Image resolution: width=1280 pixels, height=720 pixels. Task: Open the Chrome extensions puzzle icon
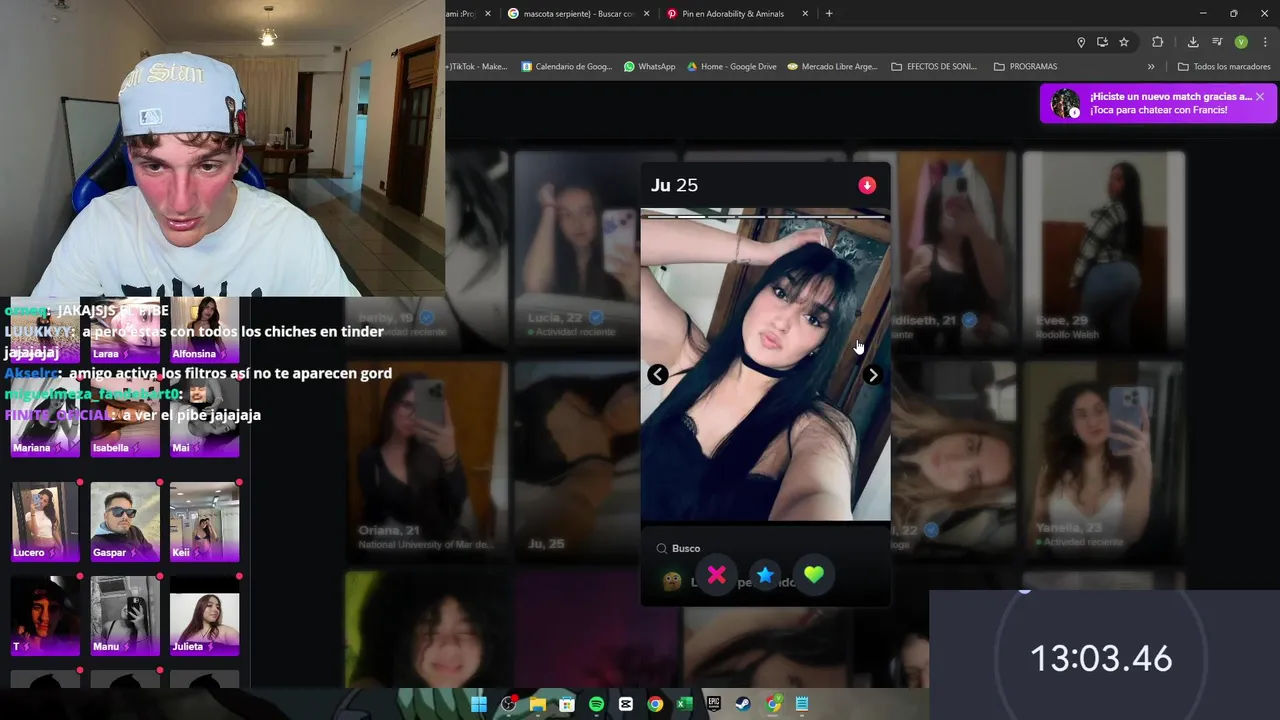[1158, 42]
